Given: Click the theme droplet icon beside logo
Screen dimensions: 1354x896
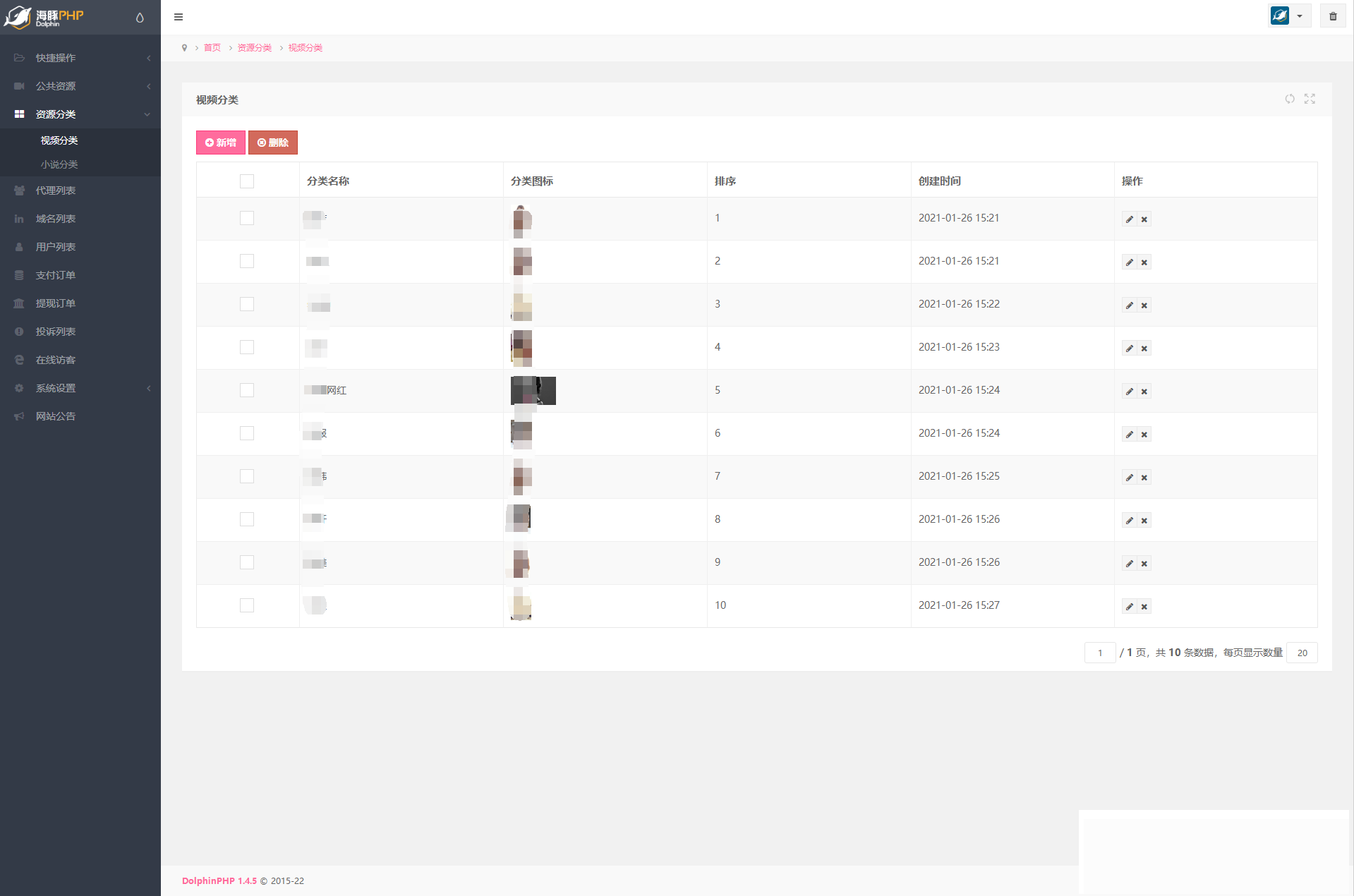Looking at the screenshot, I should [140, 18].
